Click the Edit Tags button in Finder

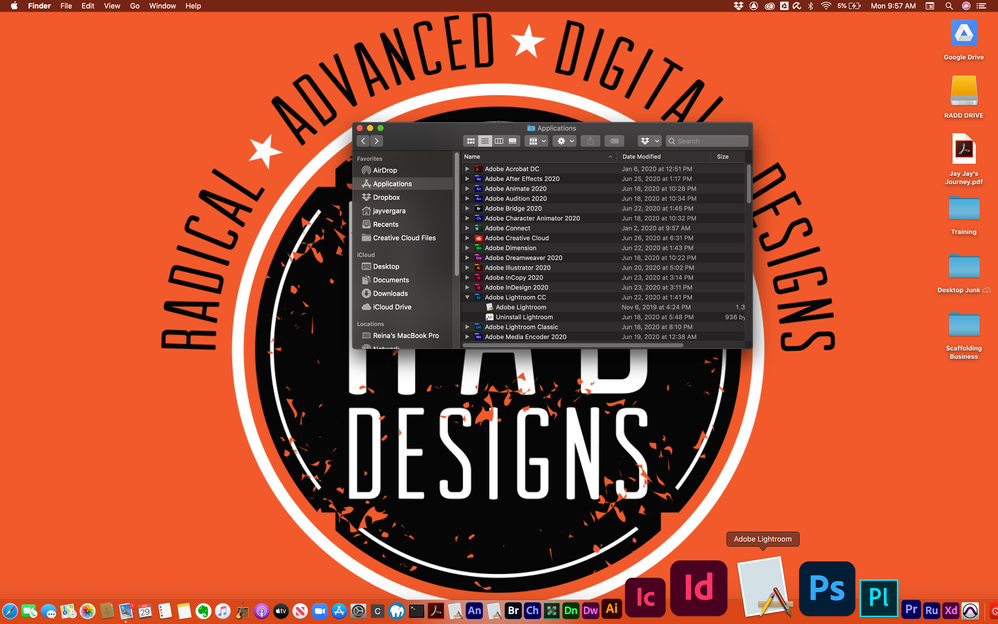pos(614,141)
